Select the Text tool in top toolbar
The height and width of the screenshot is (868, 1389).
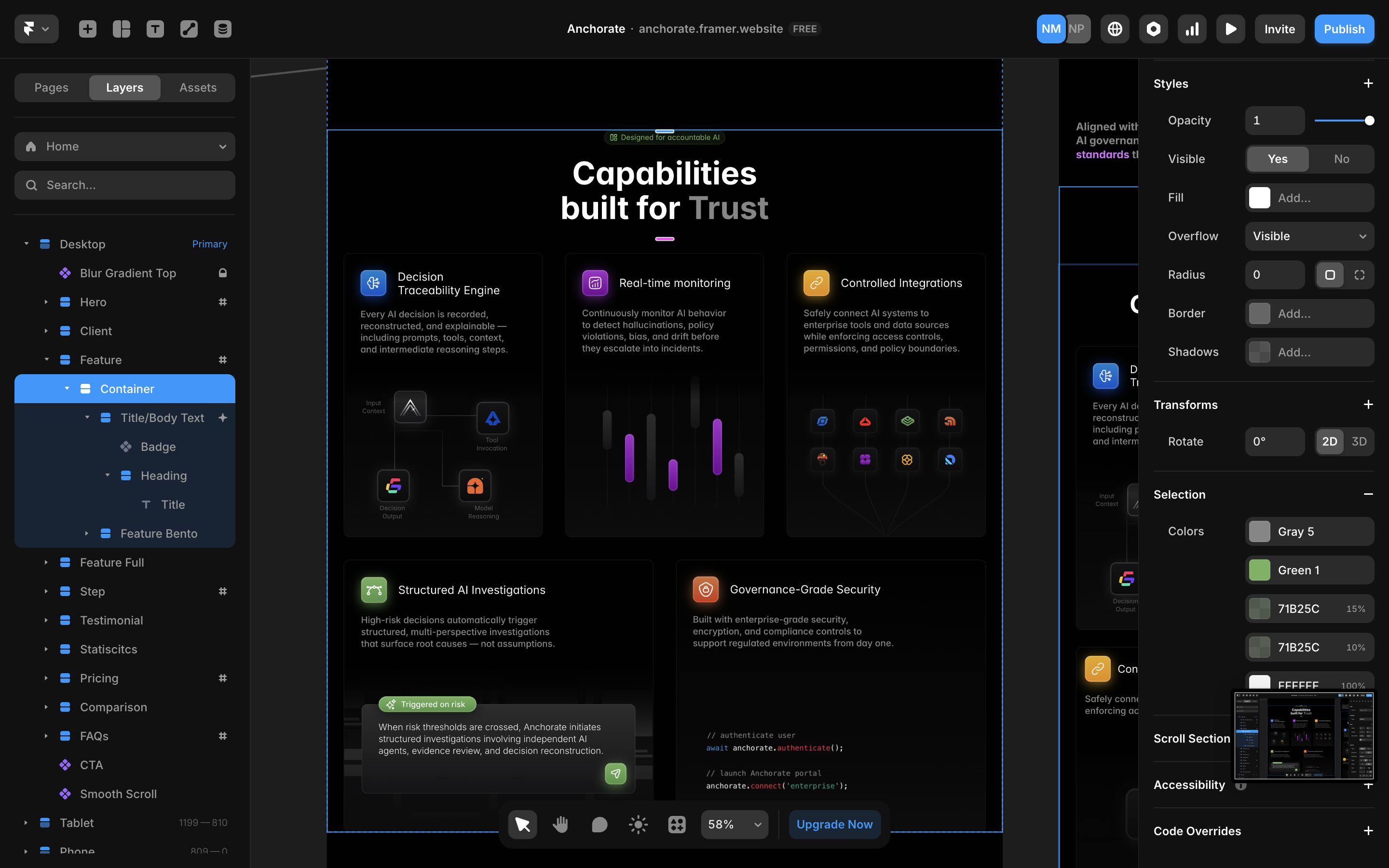pos(155,29)
